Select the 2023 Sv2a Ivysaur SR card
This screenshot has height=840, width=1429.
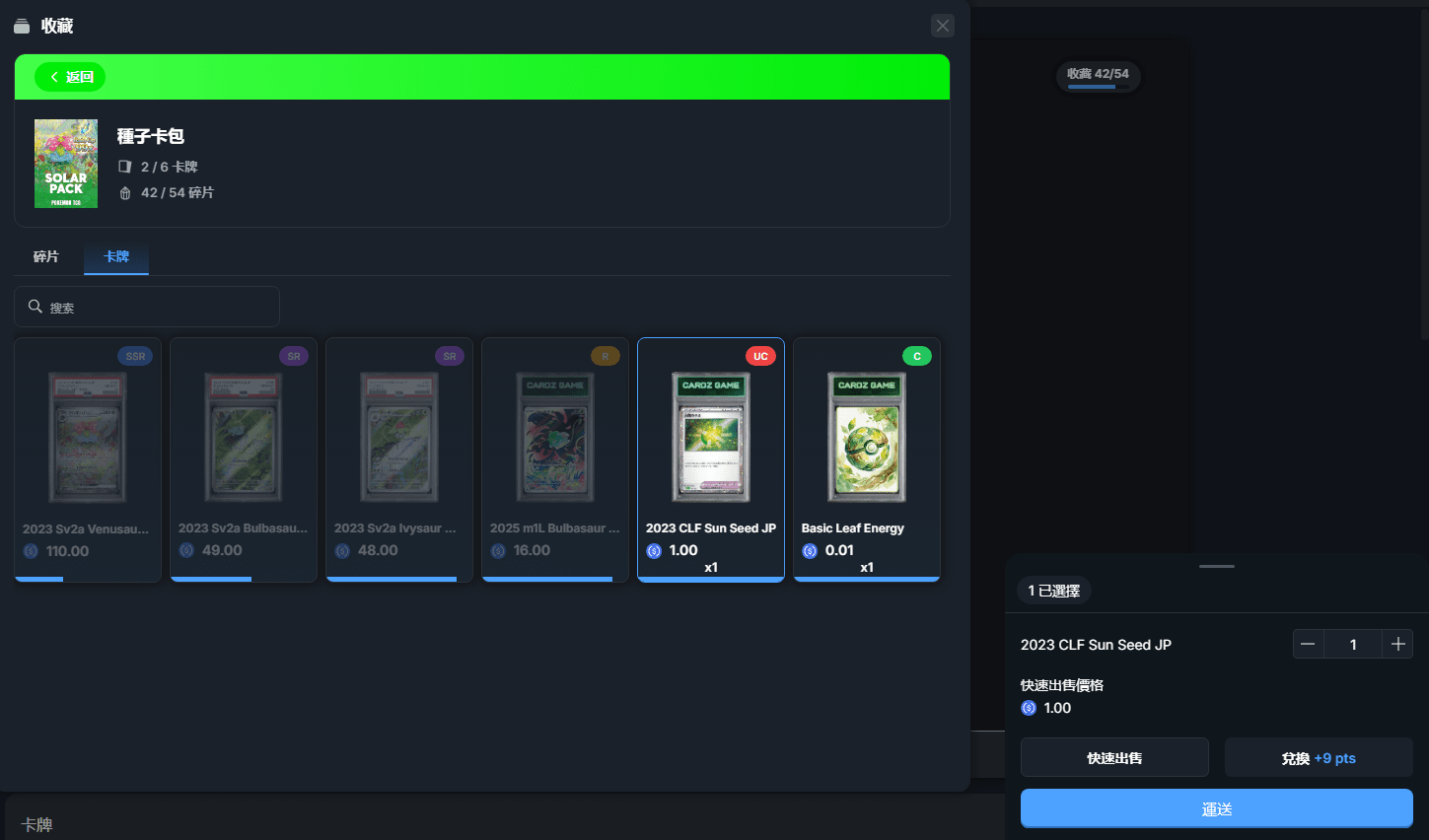coord(399,459)
